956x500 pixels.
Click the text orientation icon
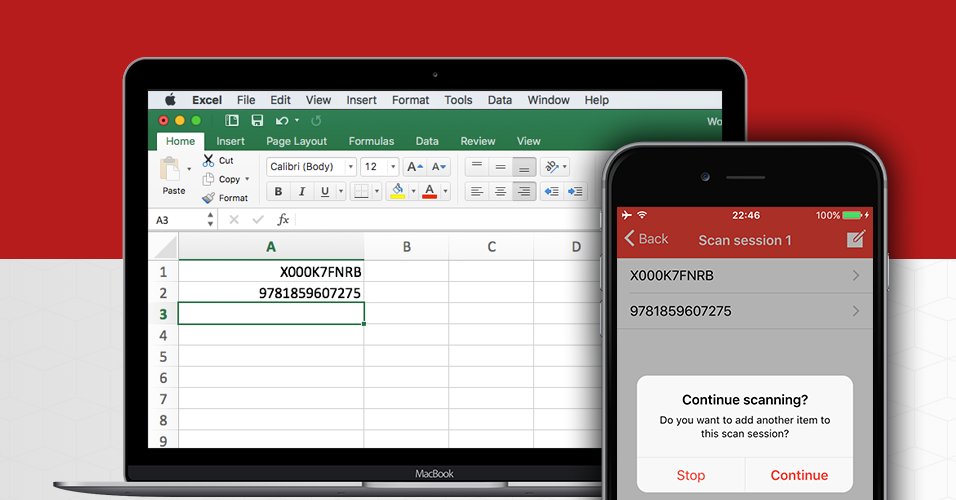coord(551,166)
